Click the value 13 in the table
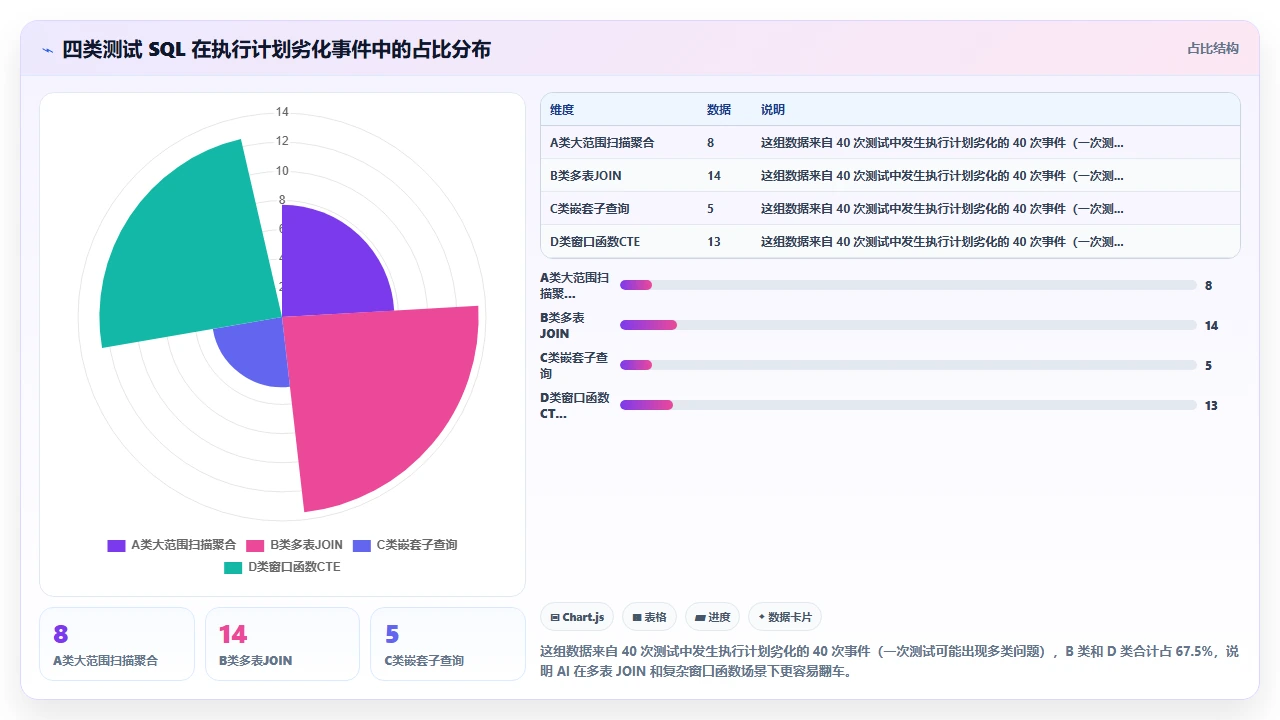Viewport: 1280px width, 720px height. [x=714, y=241]
